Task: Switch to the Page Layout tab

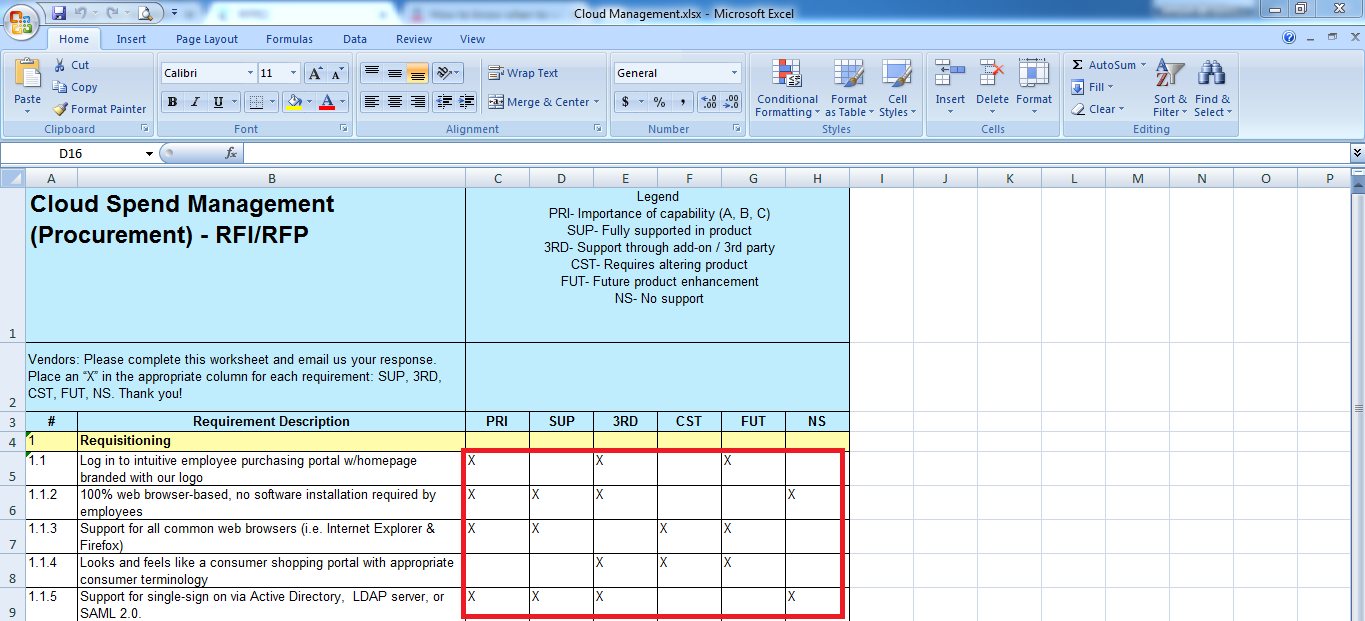Action: 207,39
